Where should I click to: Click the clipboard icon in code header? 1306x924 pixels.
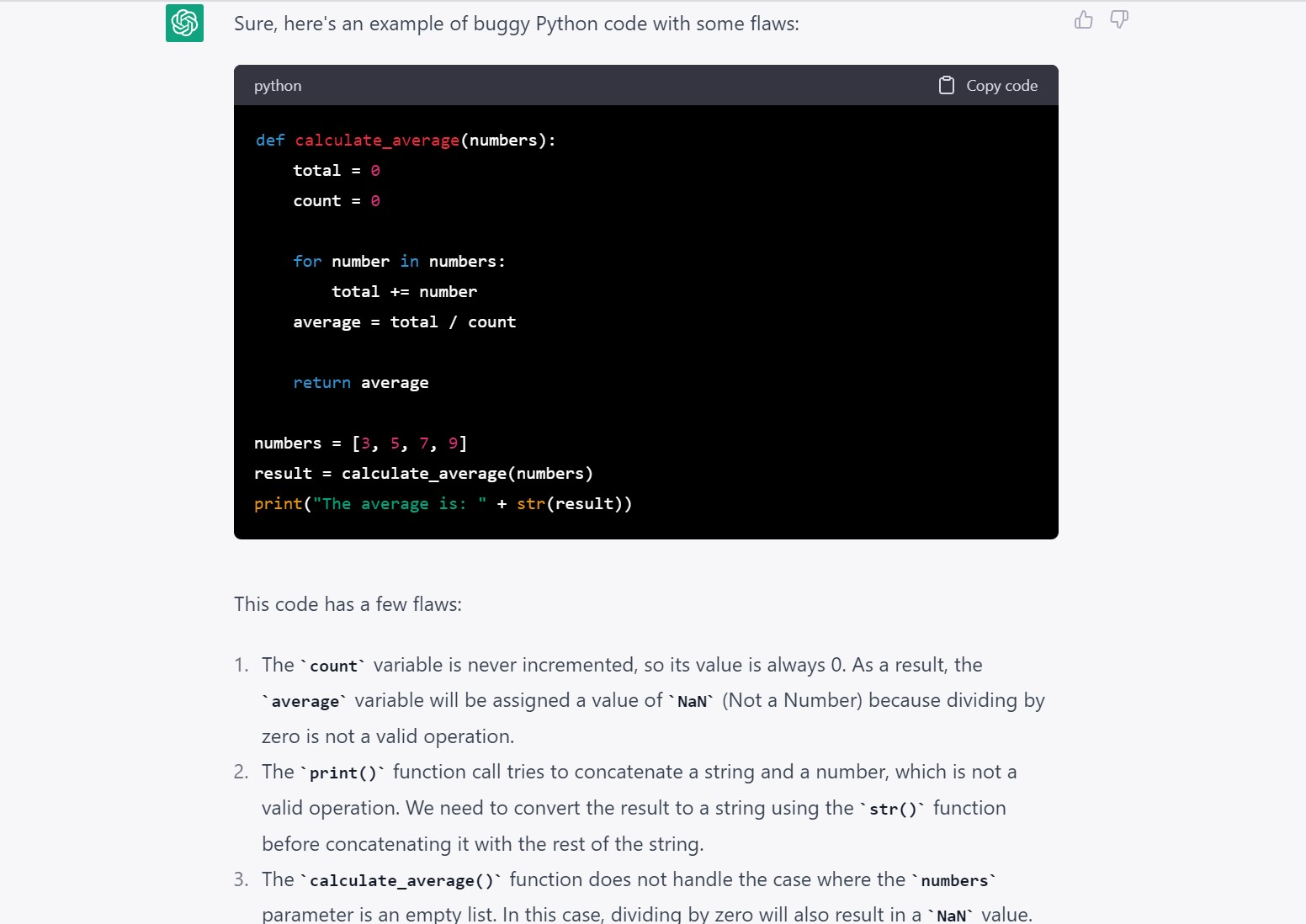click(x=947, y=86)
